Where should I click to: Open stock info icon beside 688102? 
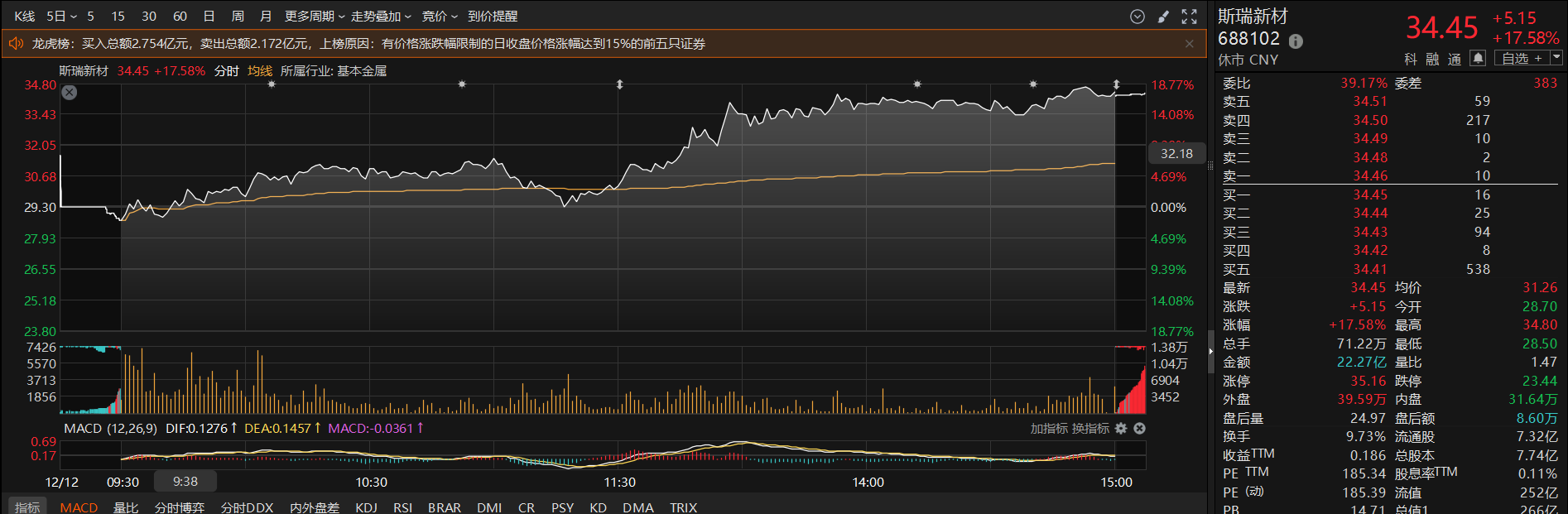pyautogui.click(x=1296, y=41)
